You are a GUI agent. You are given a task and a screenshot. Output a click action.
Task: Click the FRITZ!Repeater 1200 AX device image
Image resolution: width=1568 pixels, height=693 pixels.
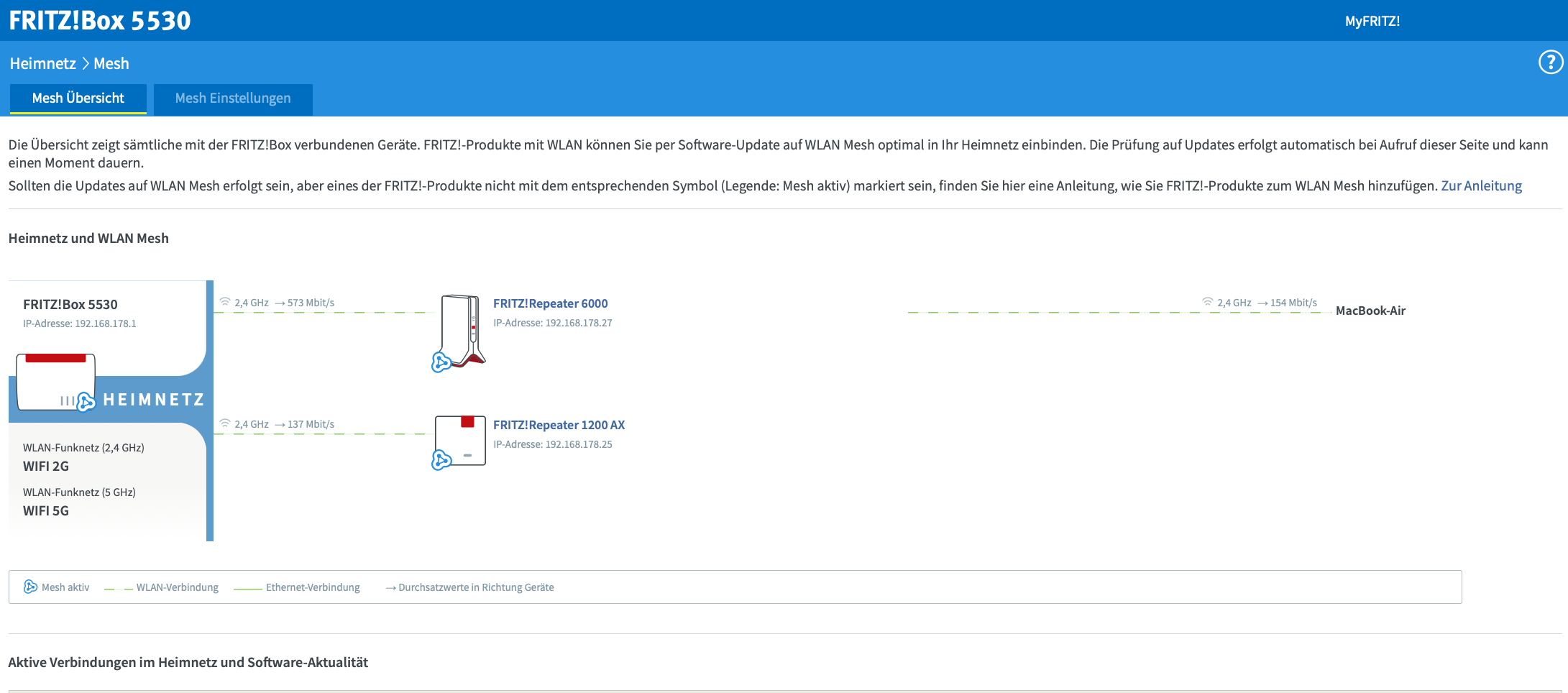pyautogui.click(x=460, y=440)
